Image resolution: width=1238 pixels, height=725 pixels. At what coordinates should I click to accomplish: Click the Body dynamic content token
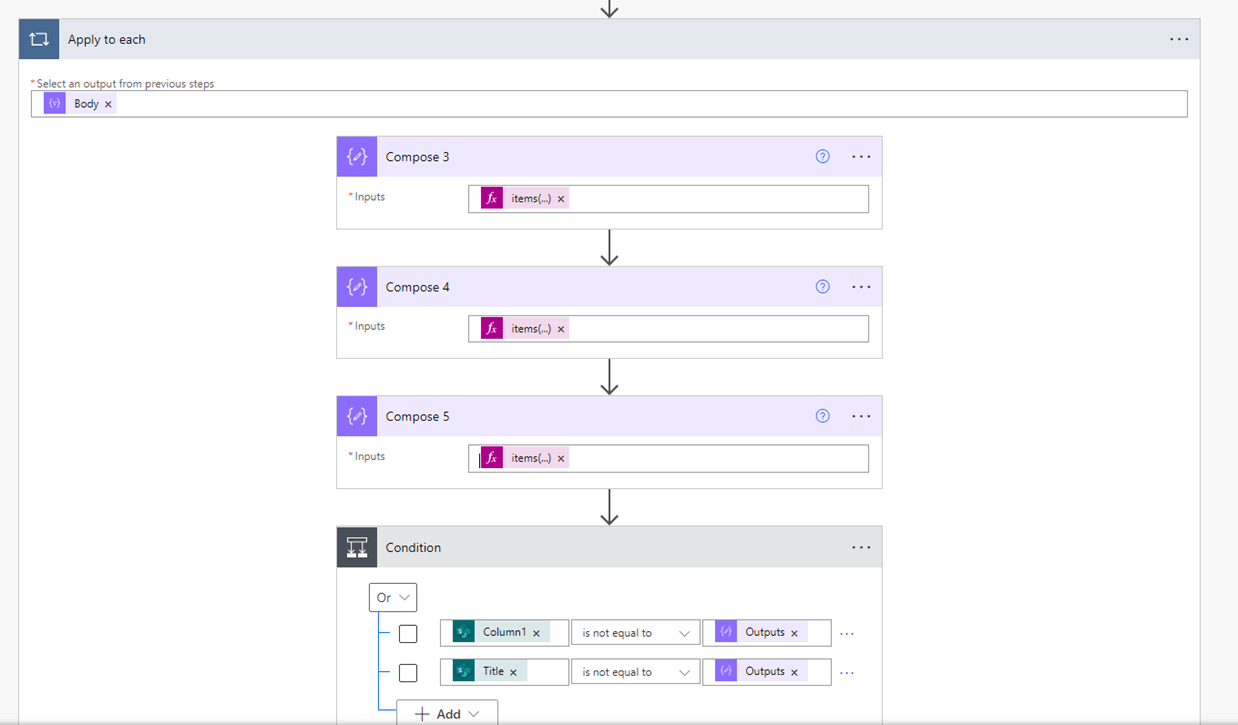(80, 103)
